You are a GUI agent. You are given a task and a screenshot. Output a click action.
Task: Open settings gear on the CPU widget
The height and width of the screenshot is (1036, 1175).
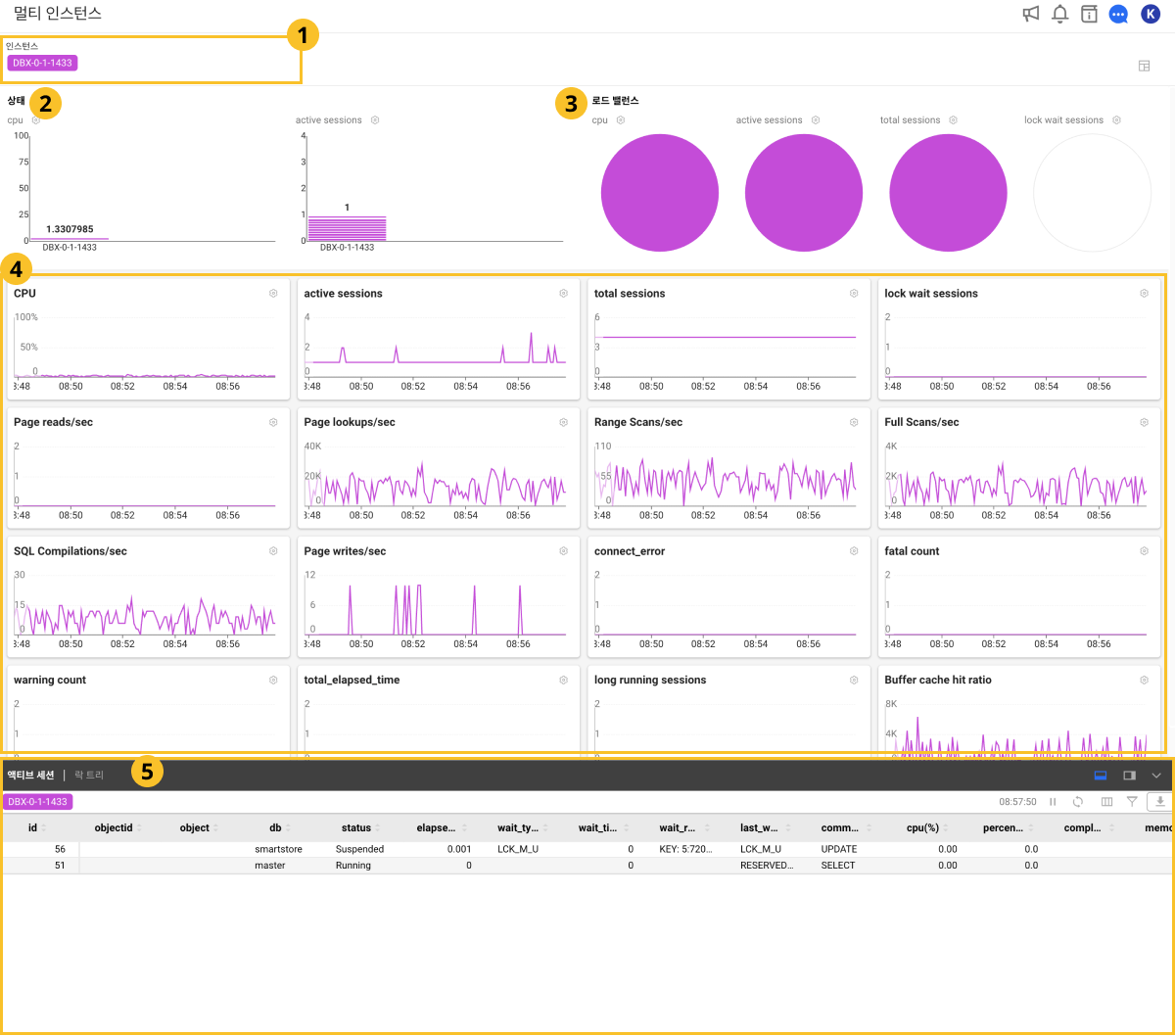click(273, 294)
